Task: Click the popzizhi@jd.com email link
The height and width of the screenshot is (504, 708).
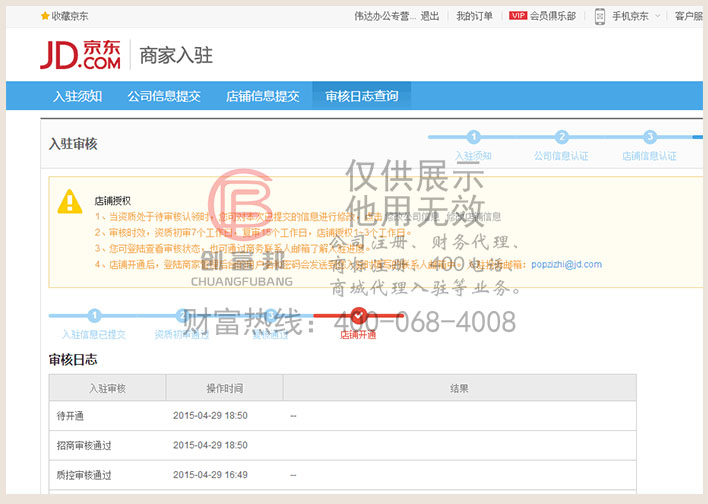Action: tap(566, 264)
